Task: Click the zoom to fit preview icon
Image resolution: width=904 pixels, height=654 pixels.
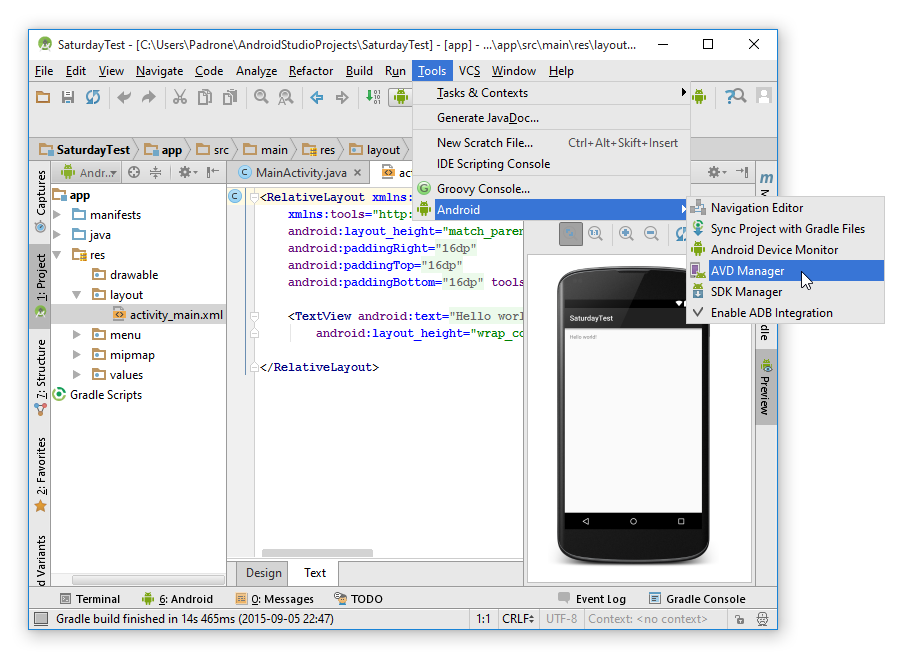Action: point(570,234)
